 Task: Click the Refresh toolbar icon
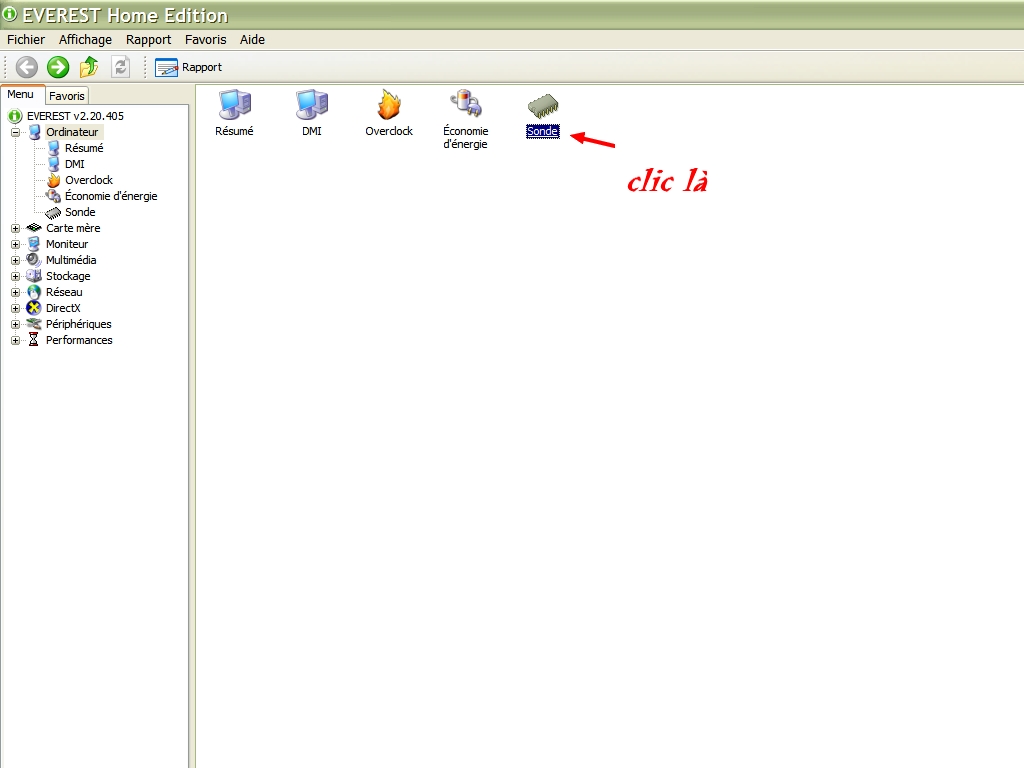120,67
